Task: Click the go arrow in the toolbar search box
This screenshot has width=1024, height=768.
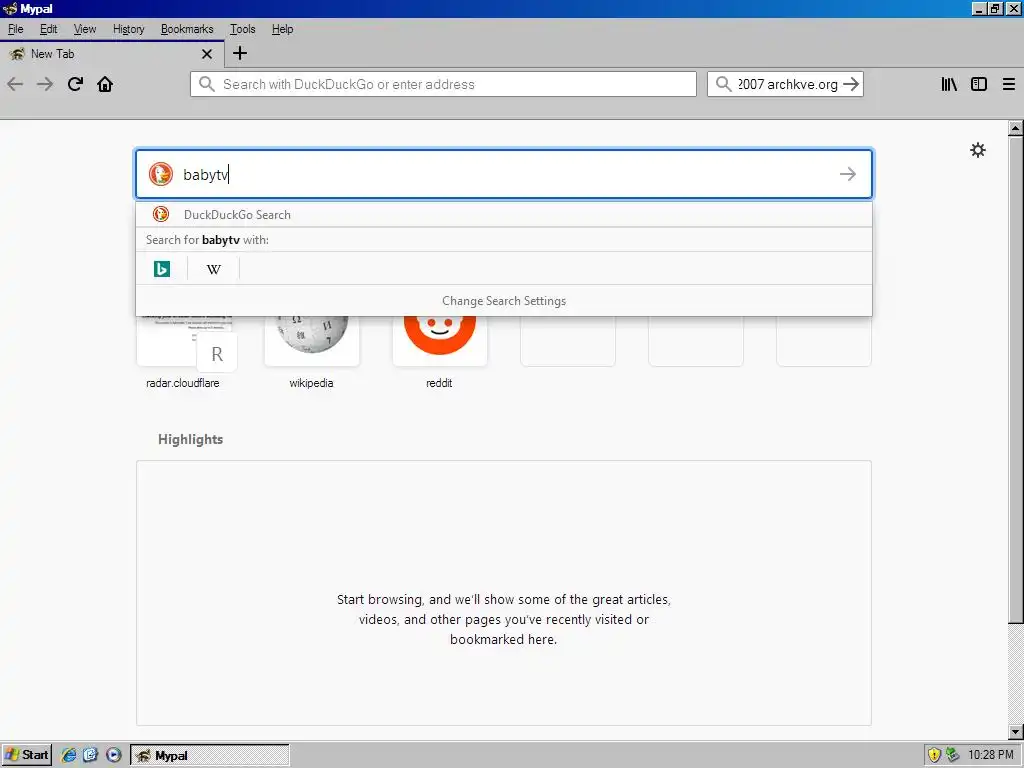Action: 851,84
